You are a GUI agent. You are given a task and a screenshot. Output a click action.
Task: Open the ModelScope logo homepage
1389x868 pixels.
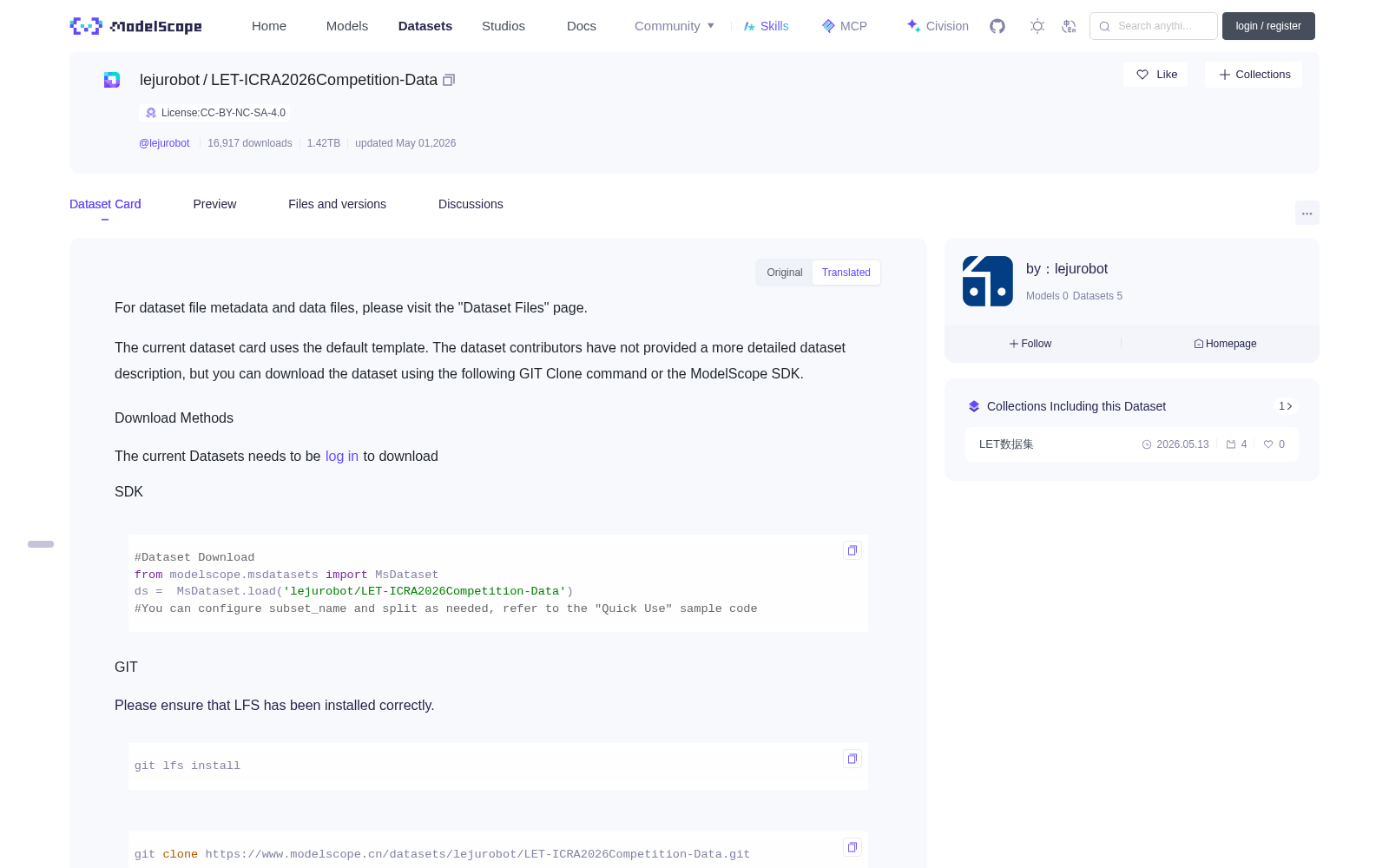click(135, 26)
